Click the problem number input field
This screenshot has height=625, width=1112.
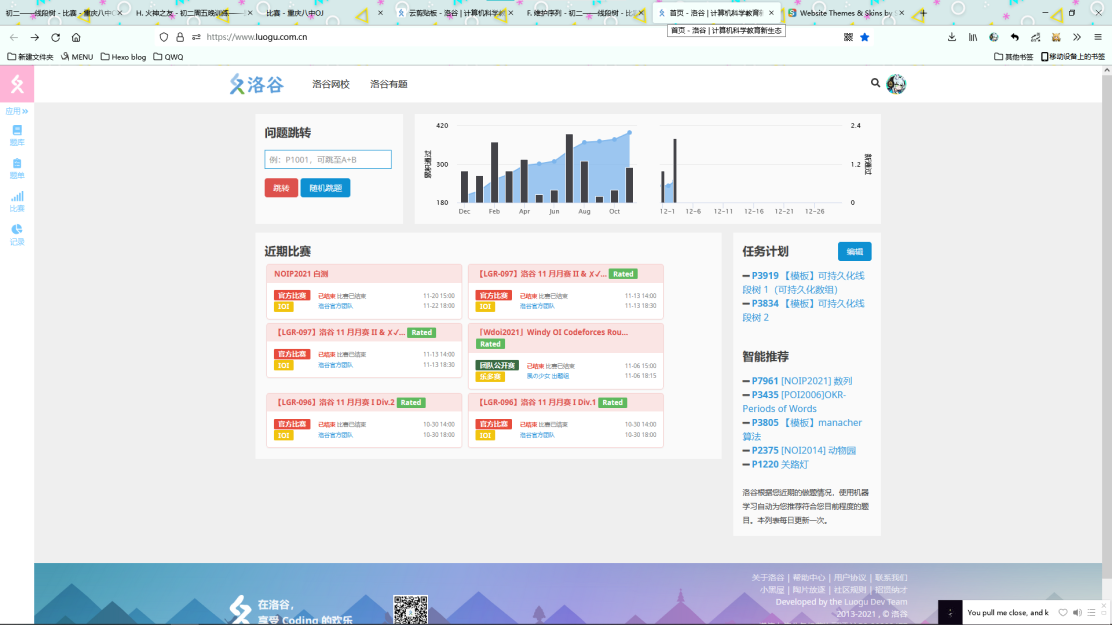(328, 160)
